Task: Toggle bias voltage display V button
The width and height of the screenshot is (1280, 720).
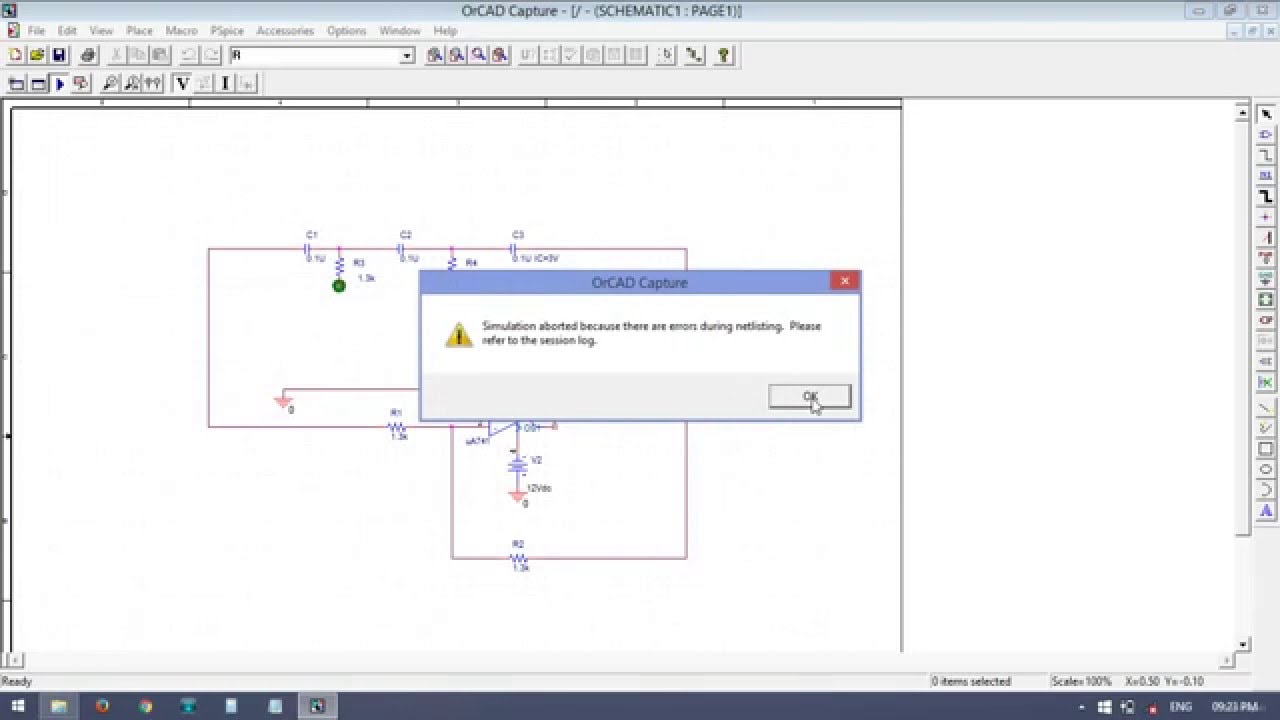Action: [x=183, y=84]
